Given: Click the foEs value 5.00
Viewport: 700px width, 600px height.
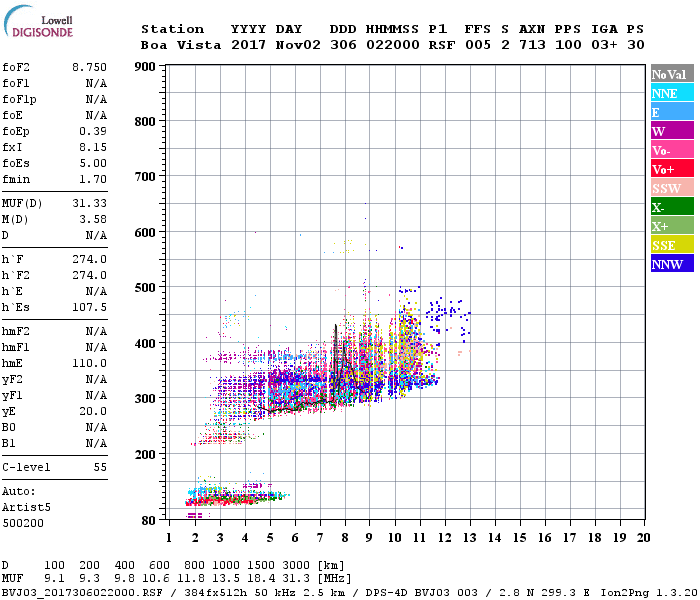Looking at the screenshot, I should [93, 163].
